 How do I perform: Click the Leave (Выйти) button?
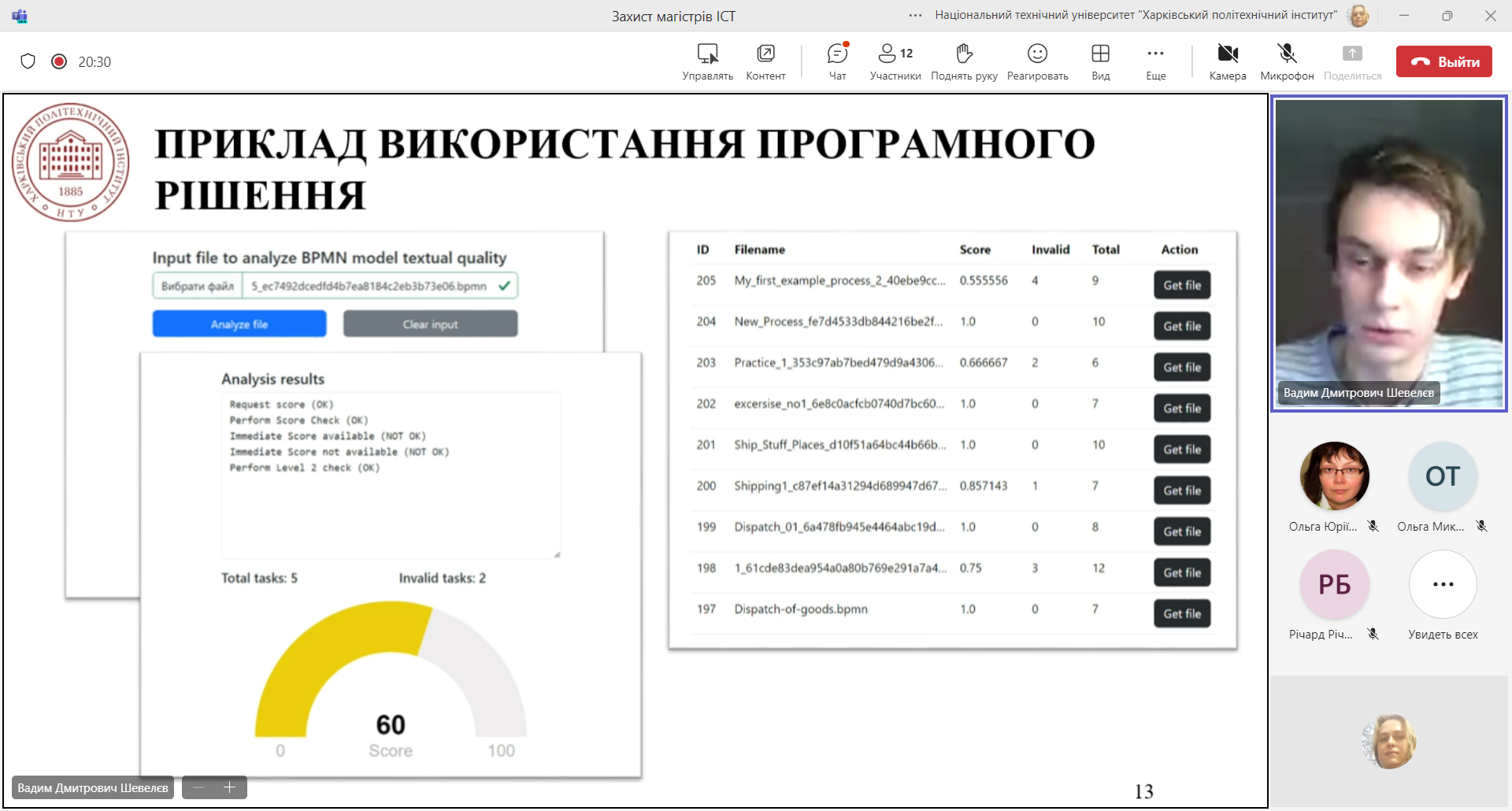(1443, 61)
